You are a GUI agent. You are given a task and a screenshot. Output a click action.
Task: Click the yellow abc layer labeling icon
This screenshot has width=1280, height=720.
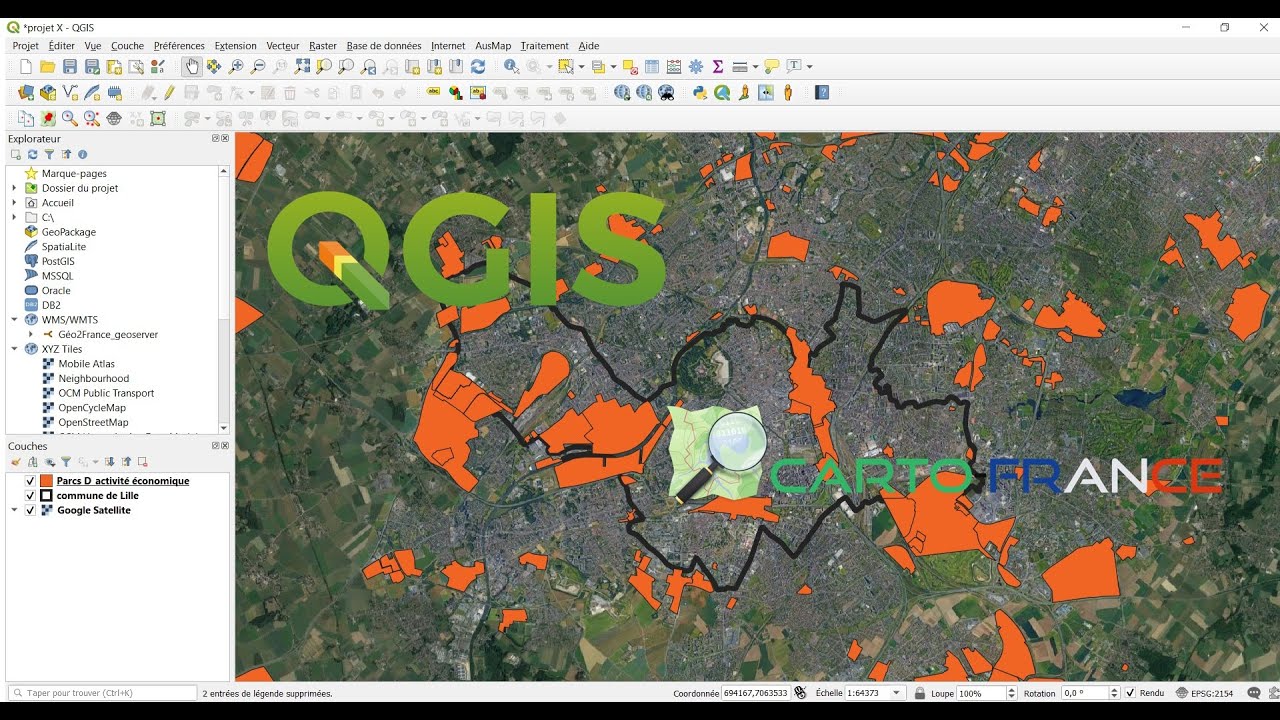pyautogui.click(x=433, y=93)
